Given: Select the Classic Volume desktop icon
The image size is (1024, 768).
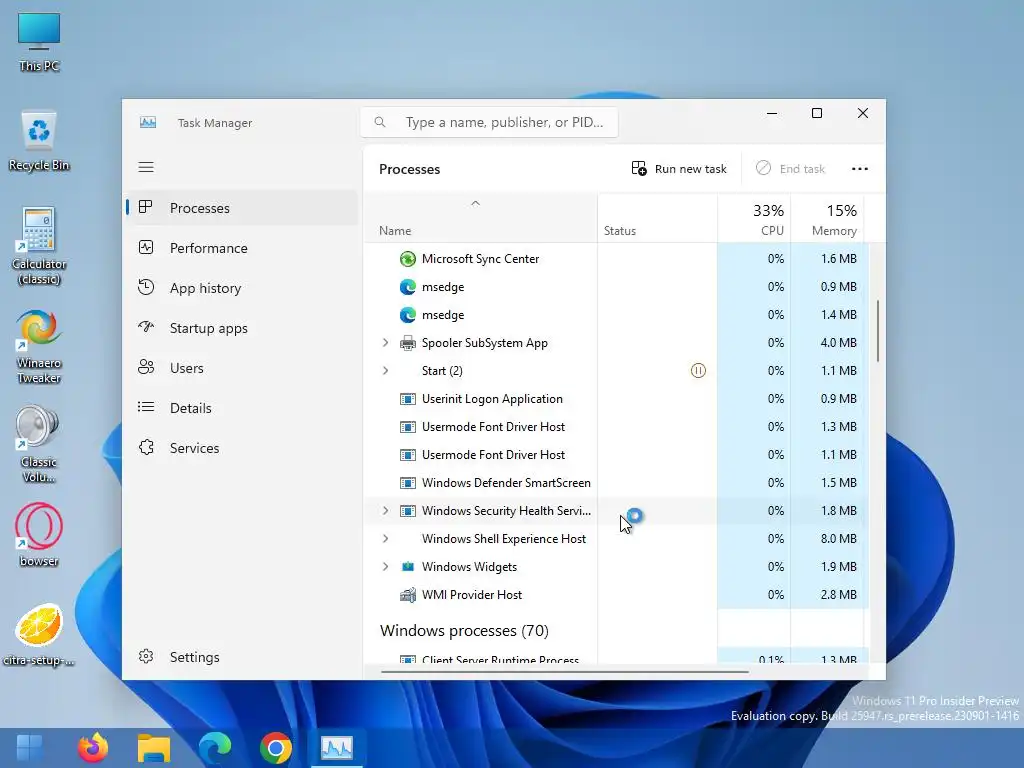Looking at the screenshot, I should coord(39,444).
